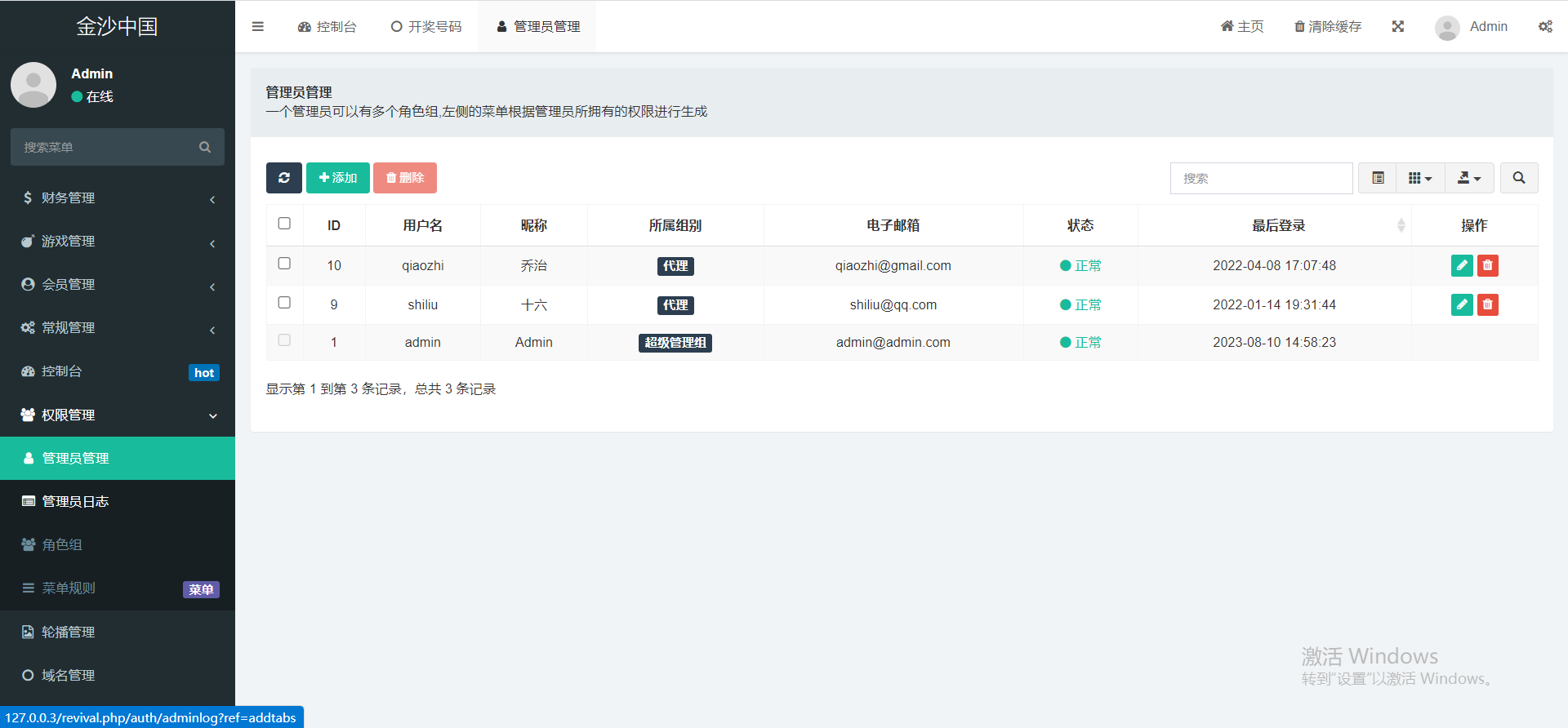1568x728 pixels.
Task: Expand 财务管理 menu
Action: (x=118, y=198)
